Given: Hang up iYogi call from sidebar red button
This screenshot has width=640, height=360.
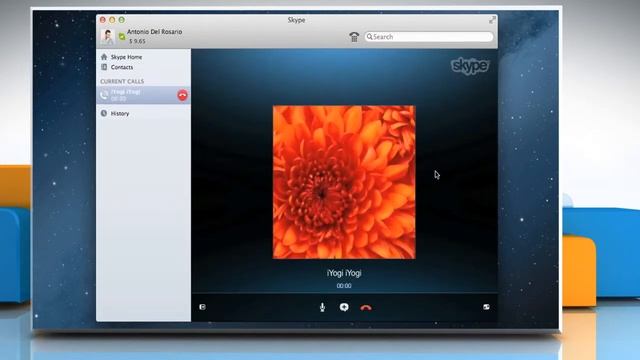Looking at the screenshot, I should click(x=182, y=95).
